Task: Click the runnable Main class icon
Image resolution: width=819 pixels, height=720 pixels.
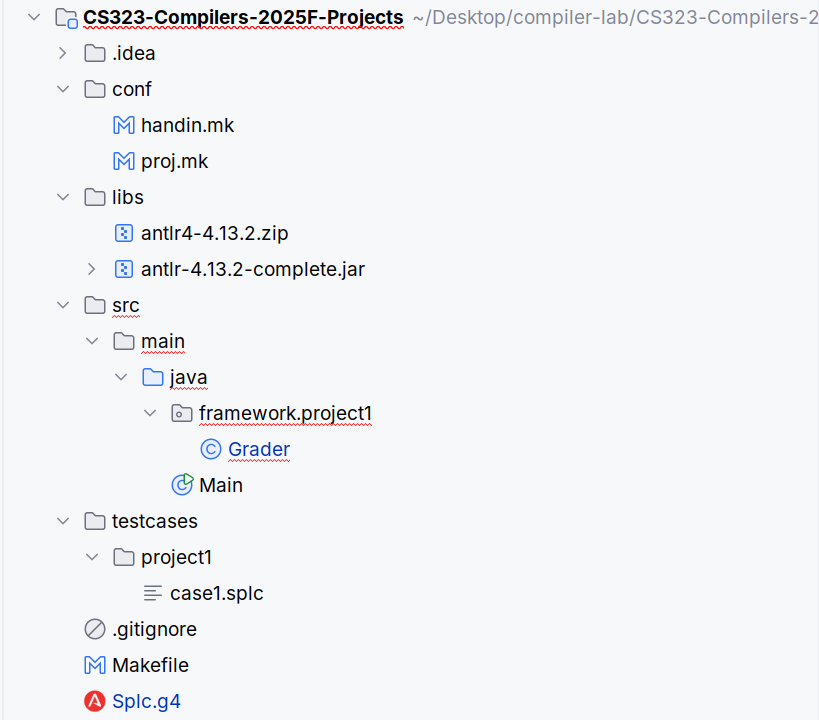Action: click(182, 485)
